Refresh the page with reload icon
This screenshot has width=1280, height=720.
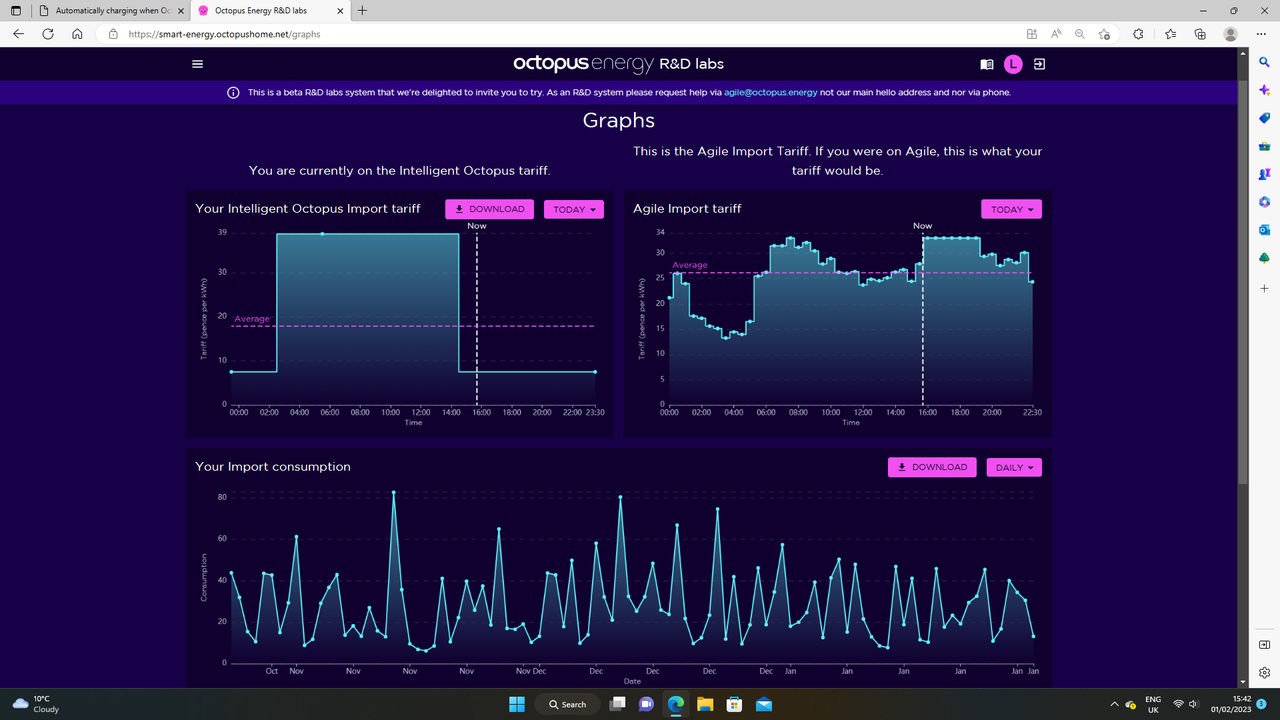click(48, 33)
